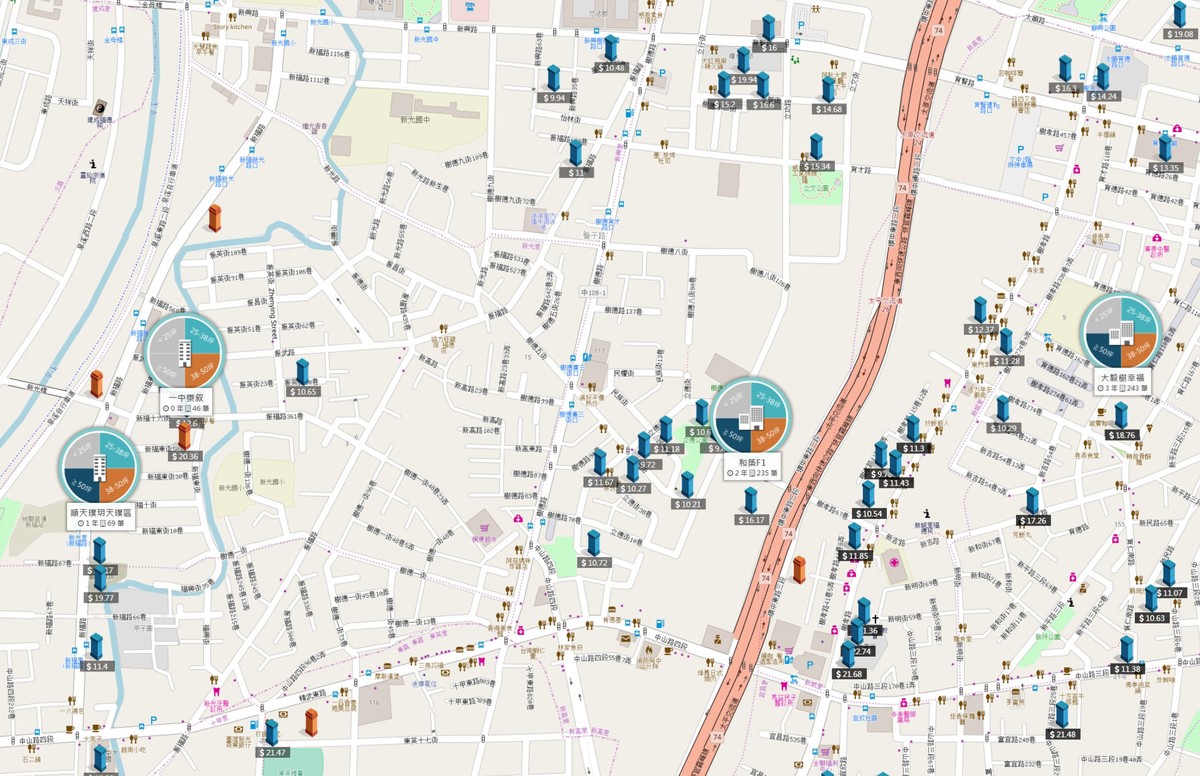Select the $11.07 building marker
Screen dimensions: 1200x776
click(x=1168, y=572)
